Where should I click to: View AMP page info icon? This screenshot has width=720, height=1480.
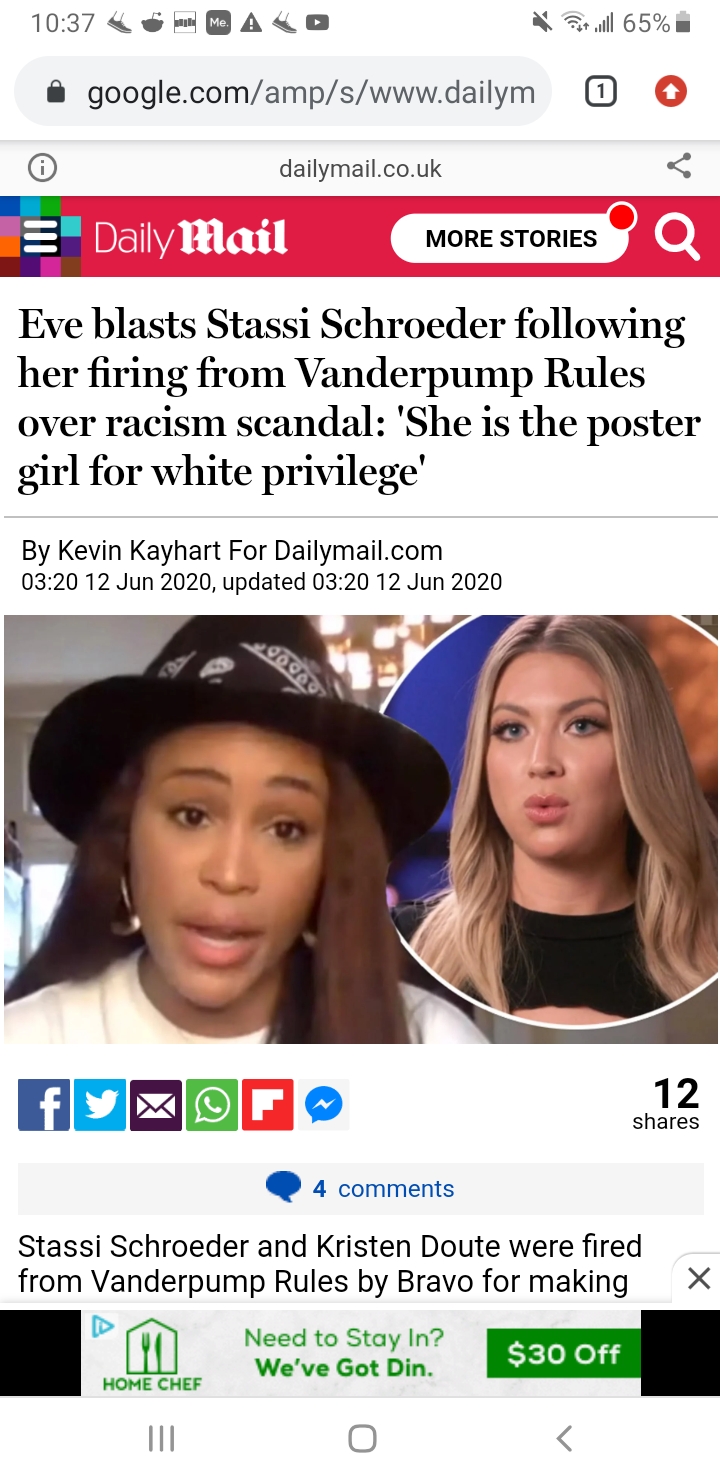[x=42, y=168]
